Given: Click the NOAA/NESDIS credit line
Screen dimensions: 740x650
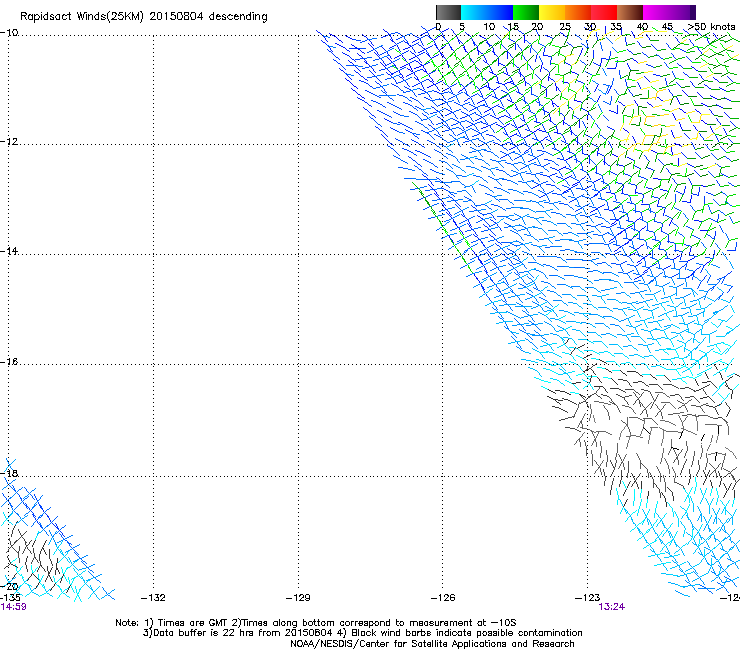Looking at the screenshot, I should tap(432, 644).
